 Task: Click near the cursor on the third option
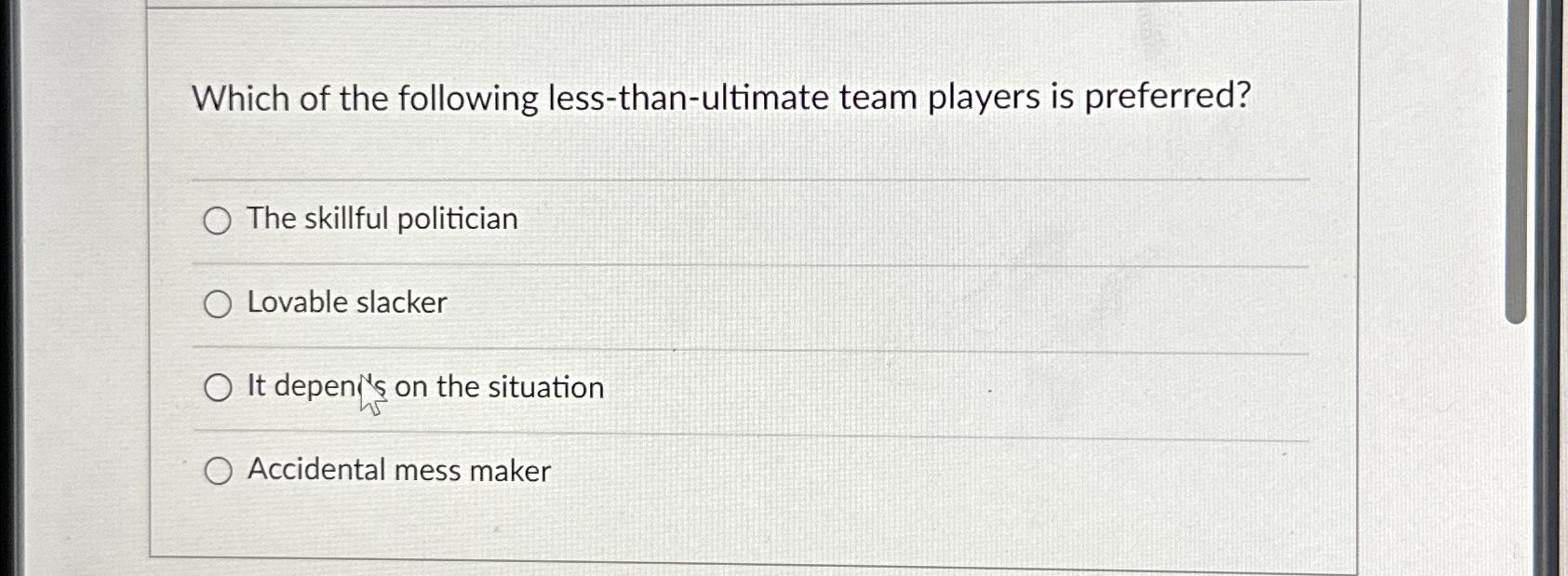coord(369,398)
